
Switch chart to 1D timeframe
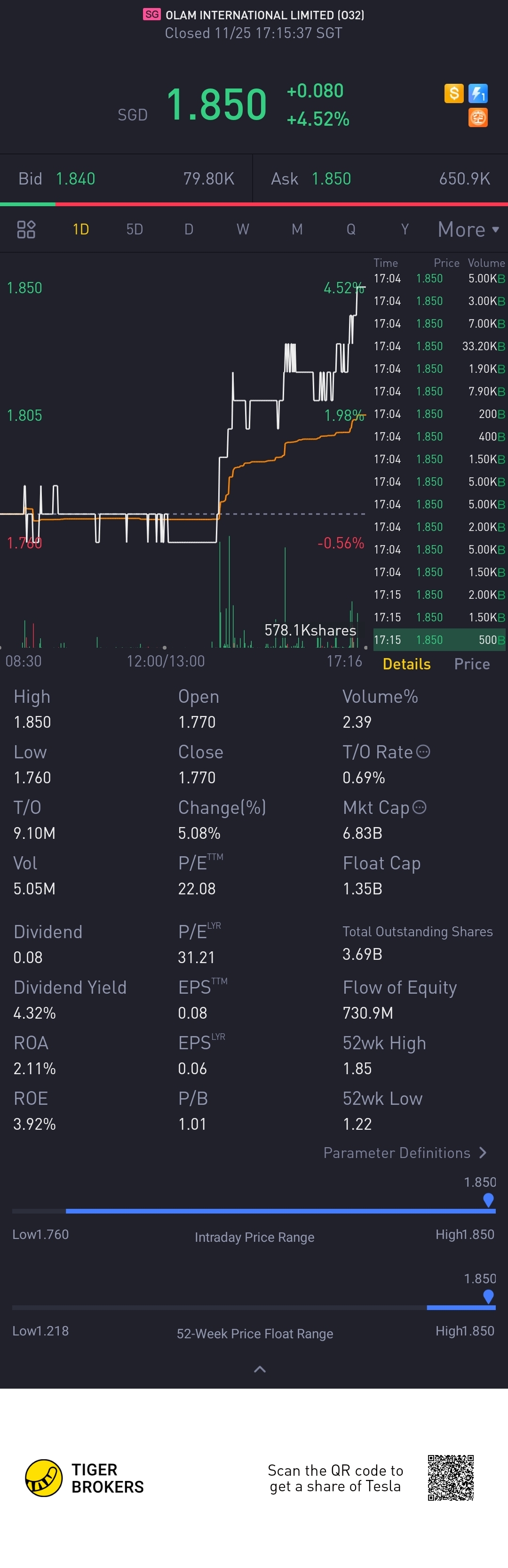81,229
